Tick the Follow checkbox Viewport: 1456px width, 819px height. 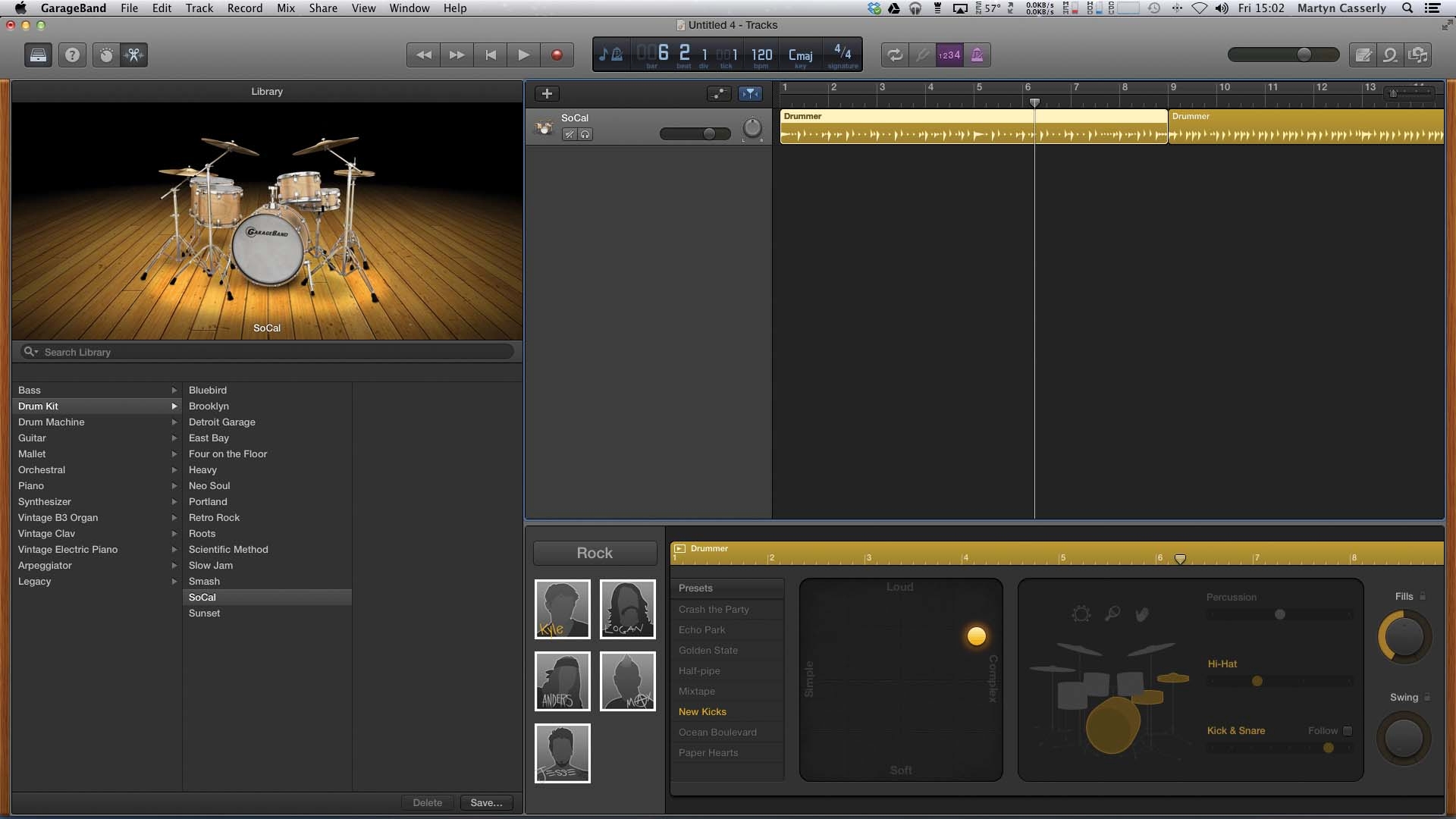pyautogui.click(x=1348, y=731)
